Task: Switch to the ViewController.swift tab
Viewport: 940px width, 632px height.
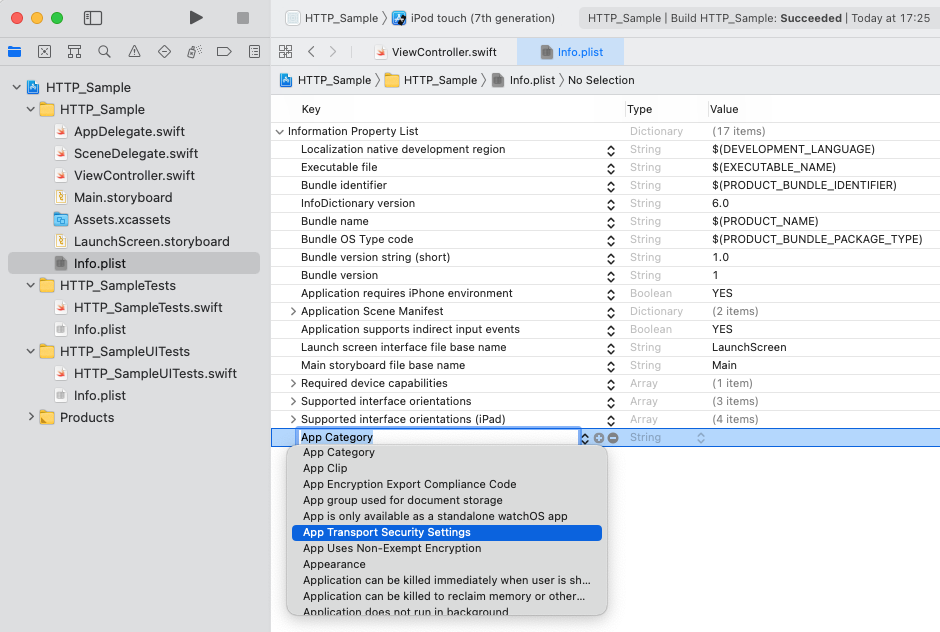Action: 436,52
